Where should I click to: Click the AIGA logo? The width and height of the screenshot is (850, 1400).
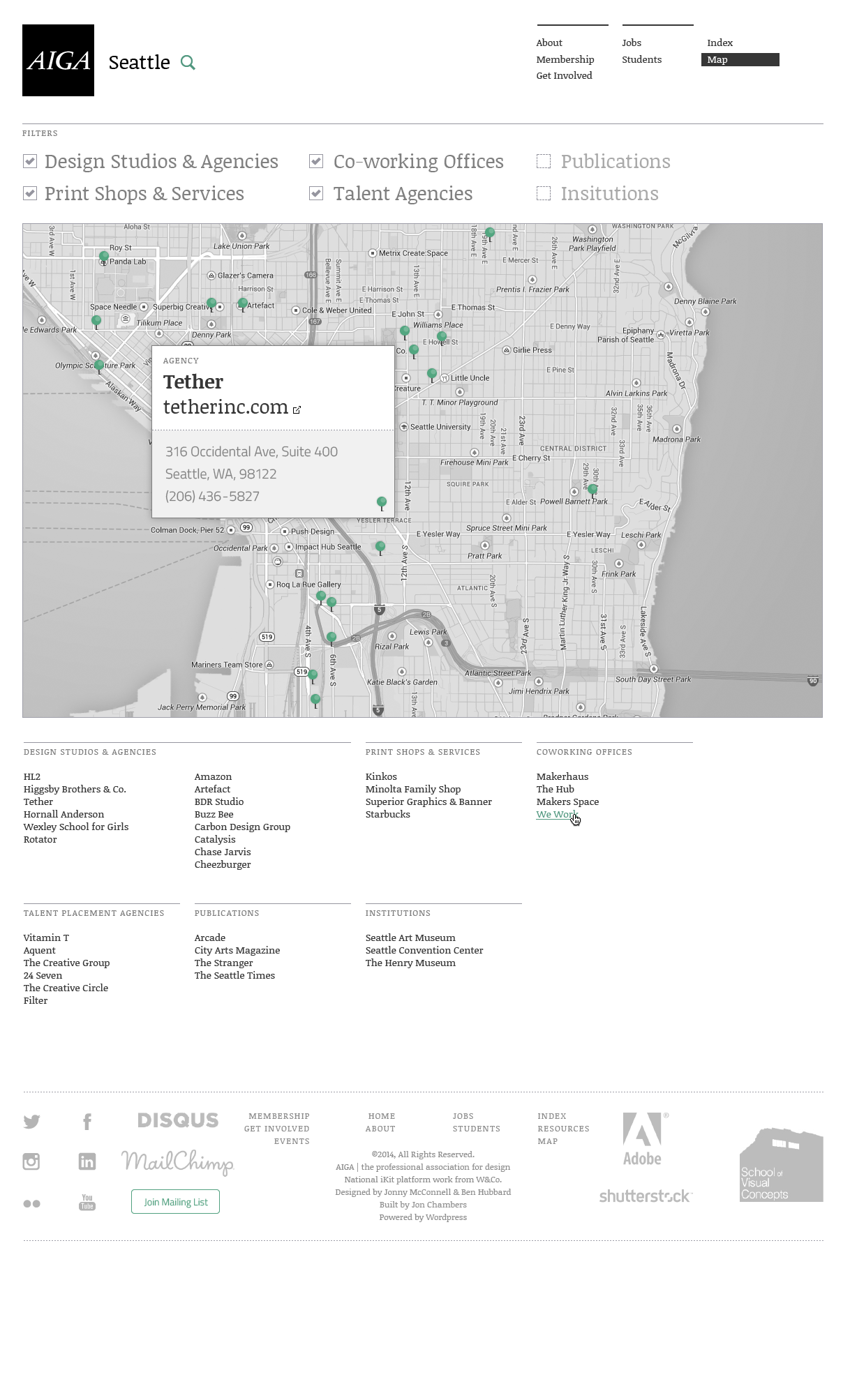coord(58,60)
